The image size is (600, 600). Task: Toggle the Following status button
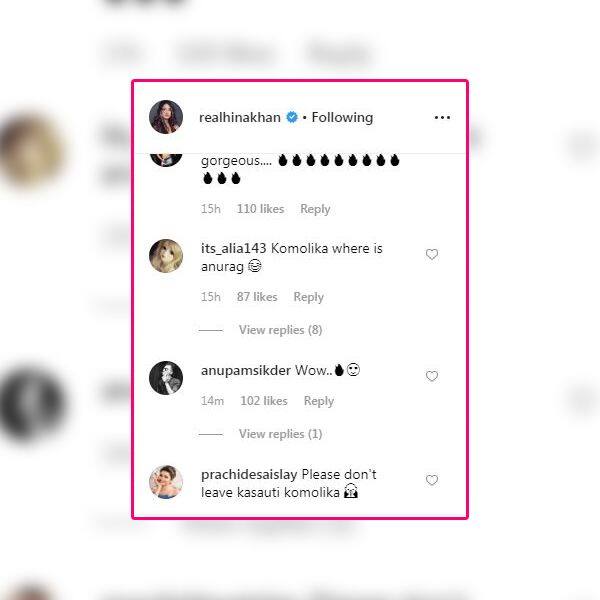coord(342,117)
